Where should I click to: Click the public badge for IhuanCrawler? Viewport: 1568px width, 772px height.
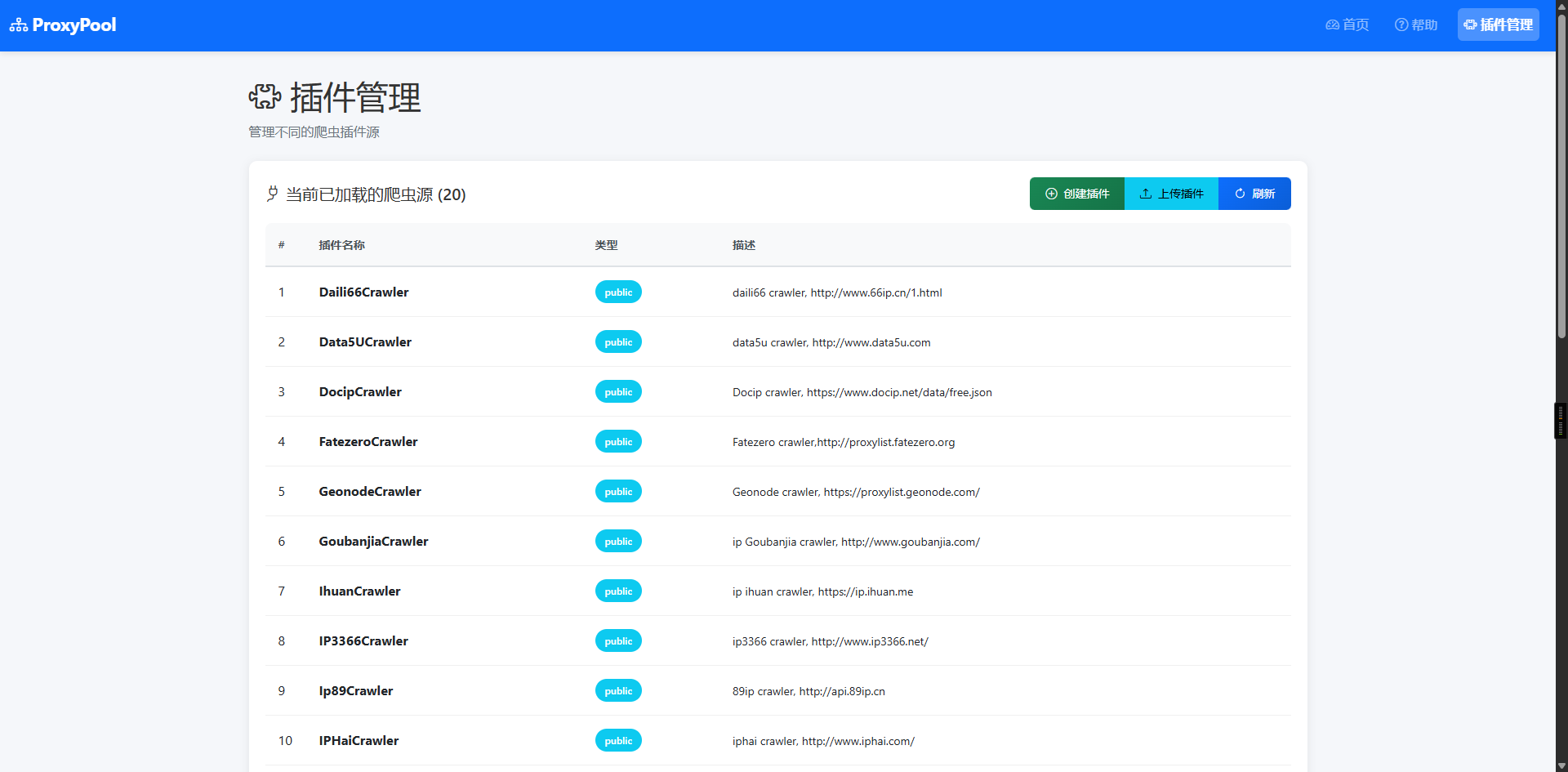pyautogui.click(x=618, y=591)
